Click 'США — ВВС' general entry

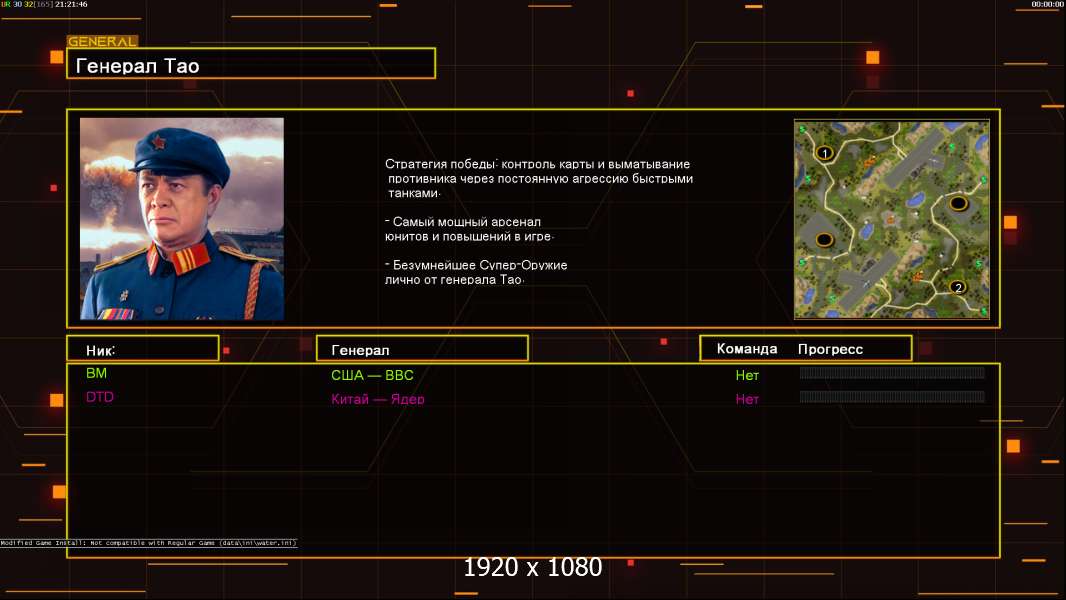tap(372, 375)
